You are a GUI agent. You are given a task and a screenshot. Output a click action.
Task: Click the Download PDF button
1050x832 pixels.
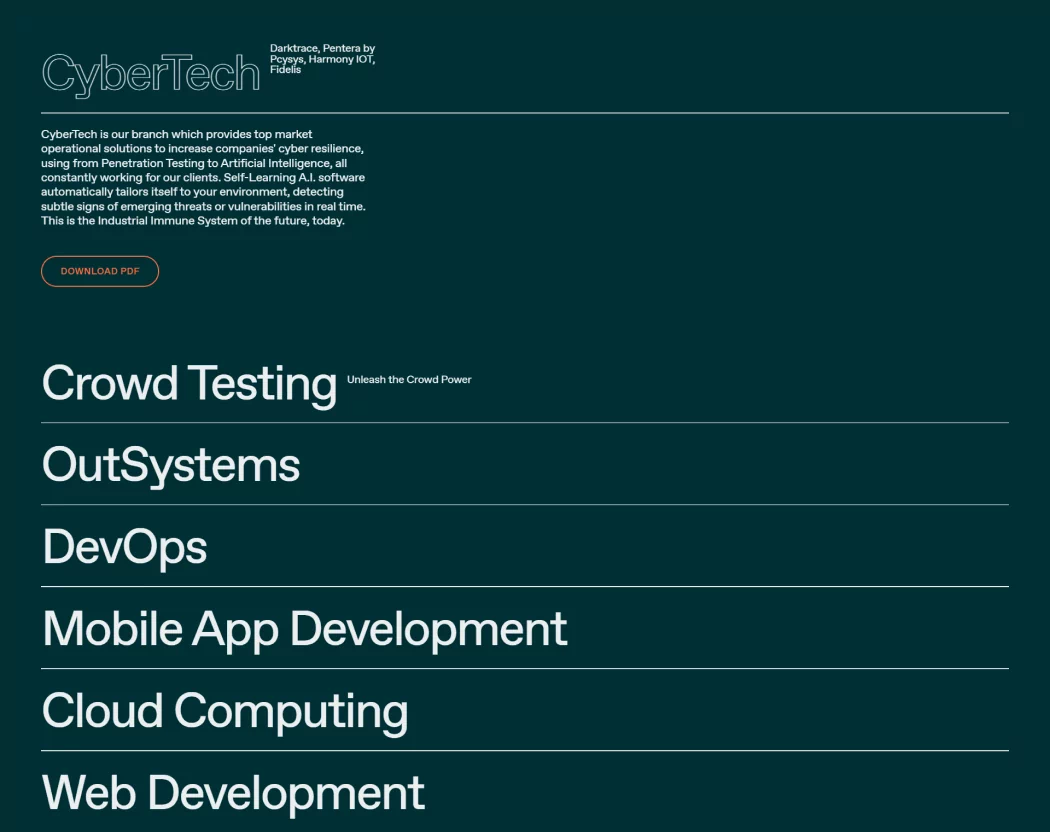click(100, 271)
